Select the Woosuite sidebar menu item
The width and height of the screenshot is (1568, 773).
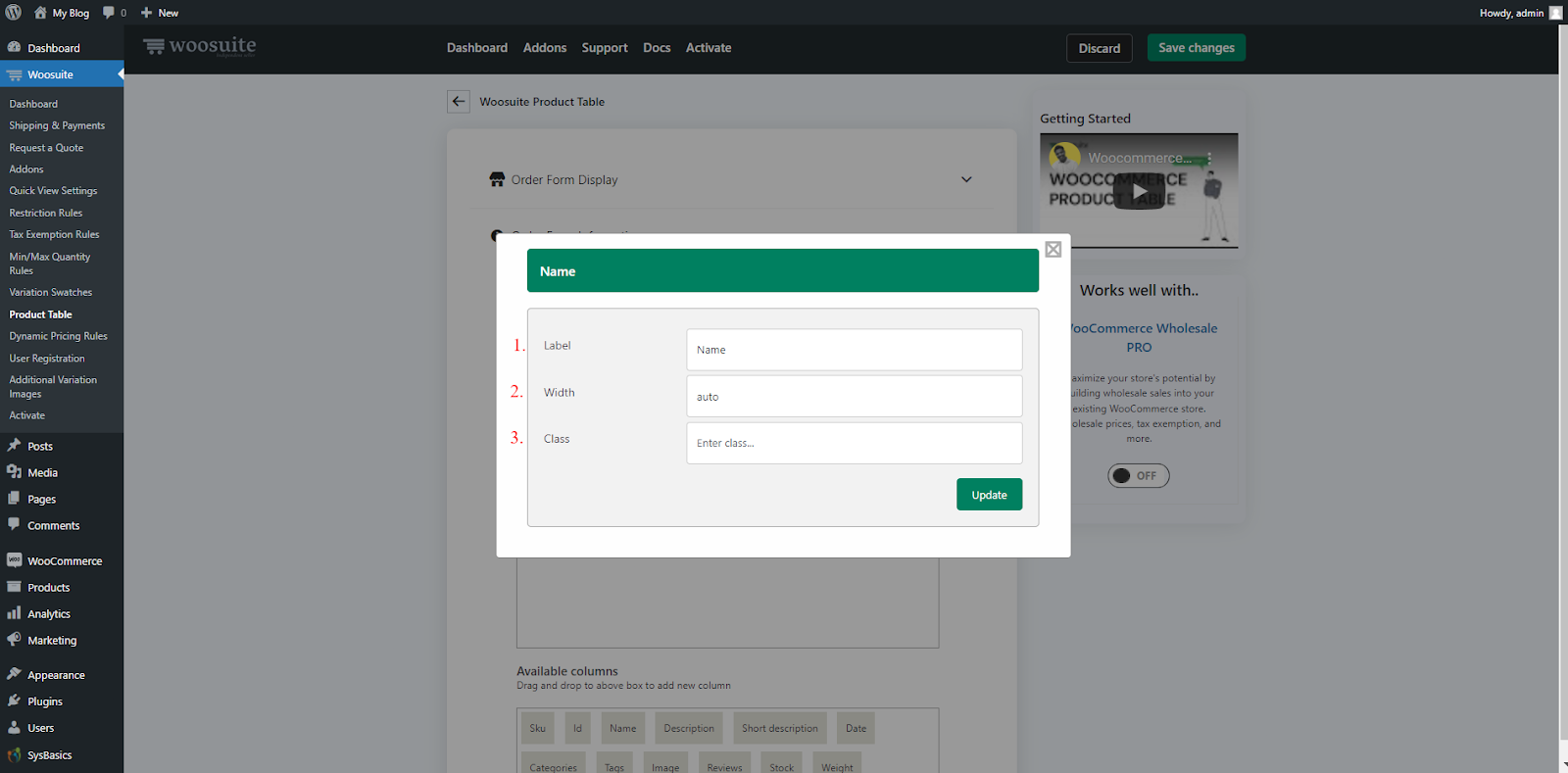coord(62,74)
